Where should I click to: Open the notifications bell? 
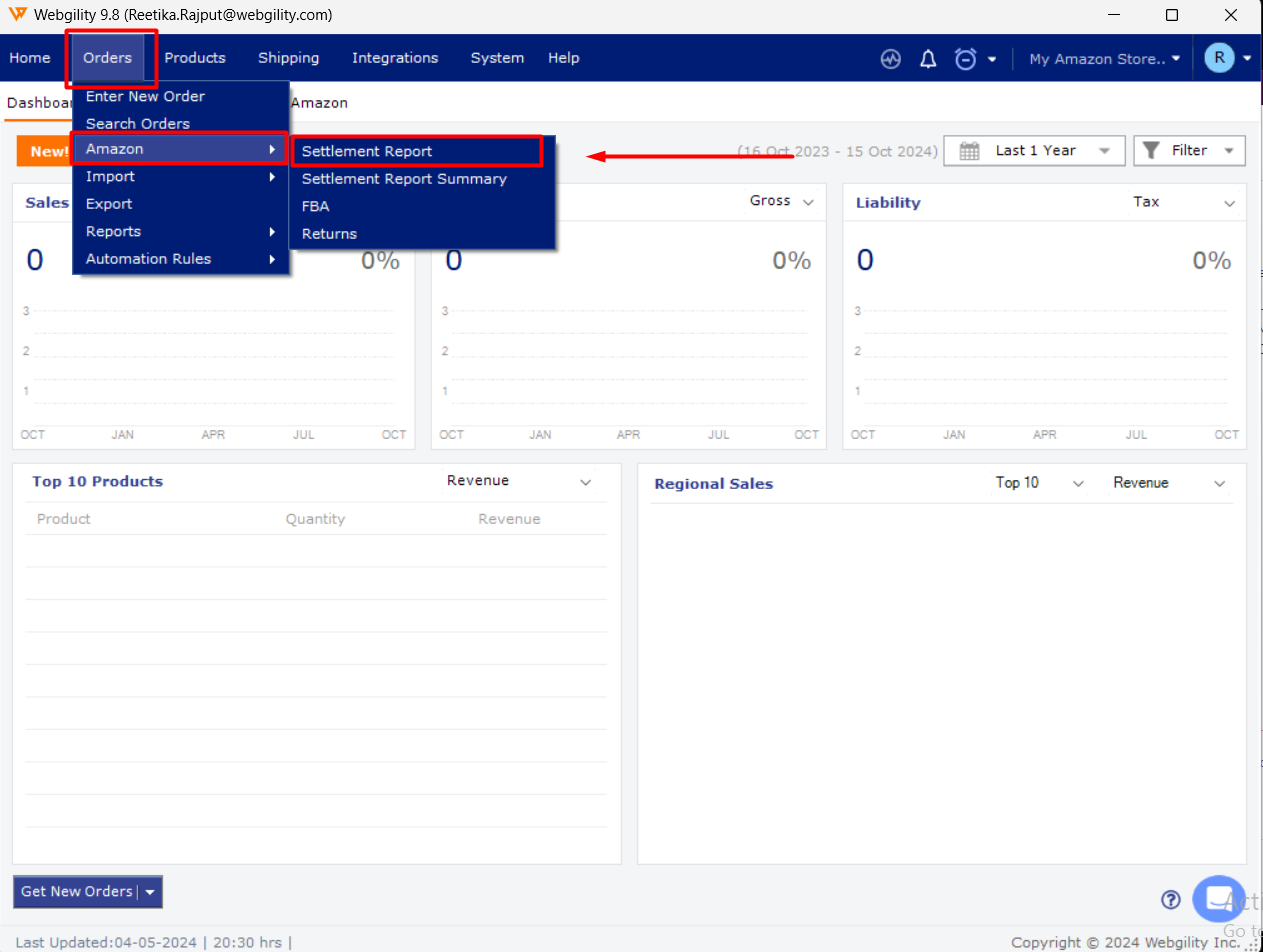point(928,59)
